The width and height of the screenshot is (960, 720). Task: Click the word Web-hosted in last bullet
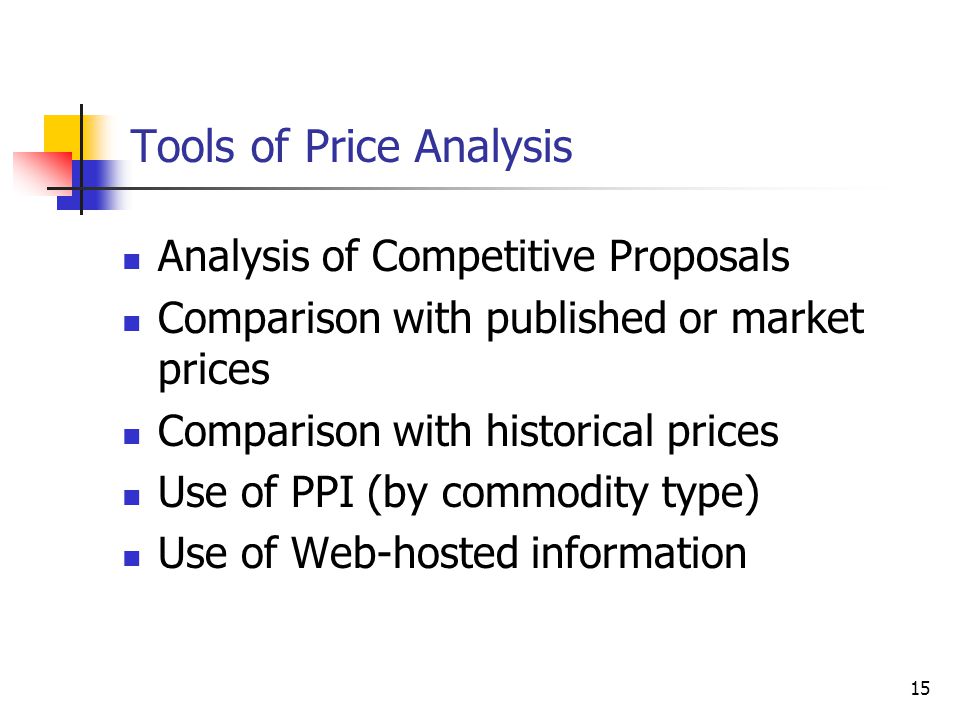[404, 553]
